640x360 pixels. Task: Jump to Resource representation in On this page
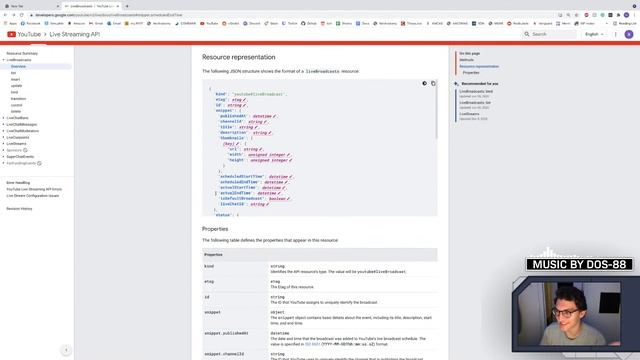click(479, 66)
